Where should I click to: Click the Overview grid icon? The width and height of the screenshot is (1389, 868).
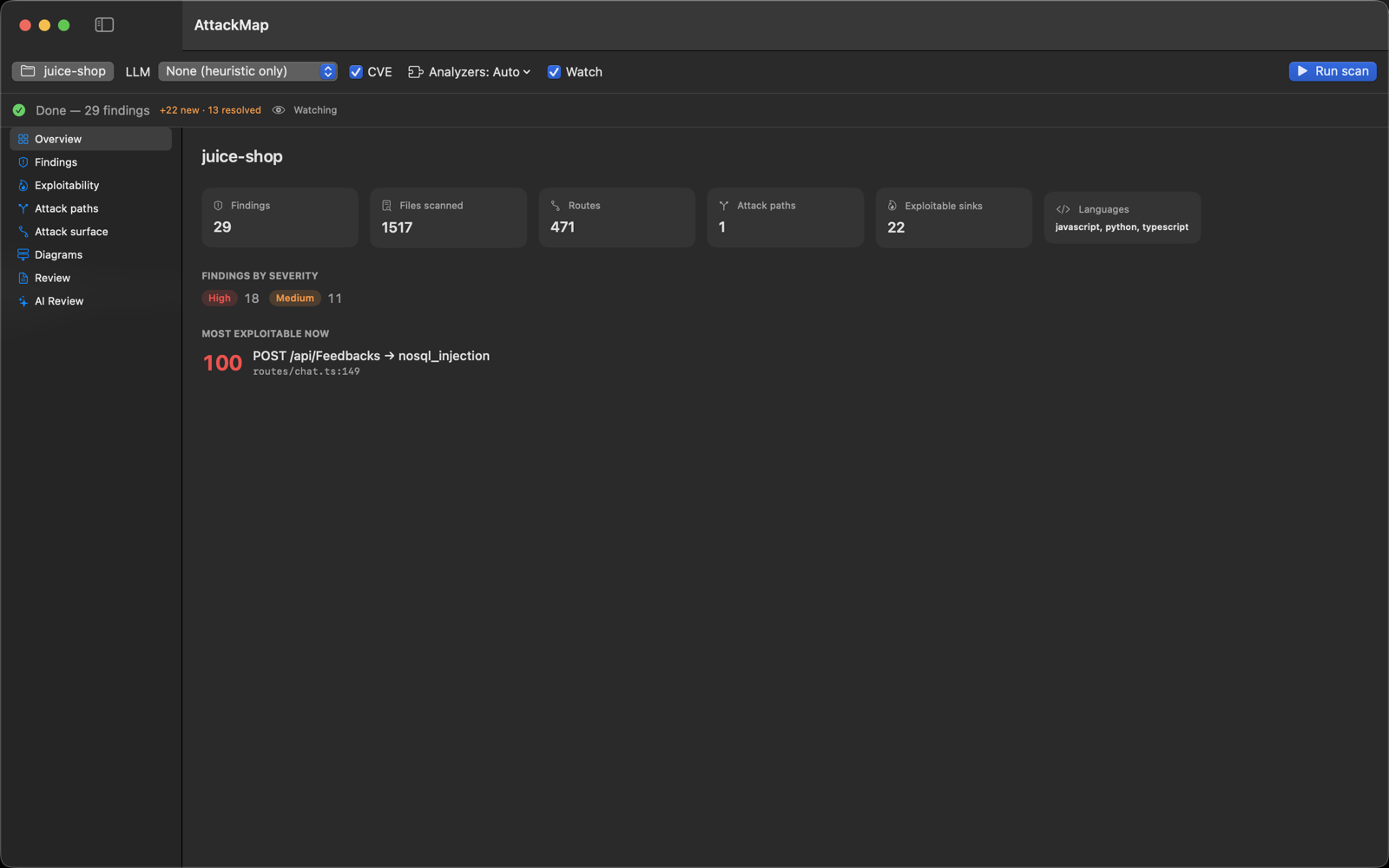pos(23,139)
